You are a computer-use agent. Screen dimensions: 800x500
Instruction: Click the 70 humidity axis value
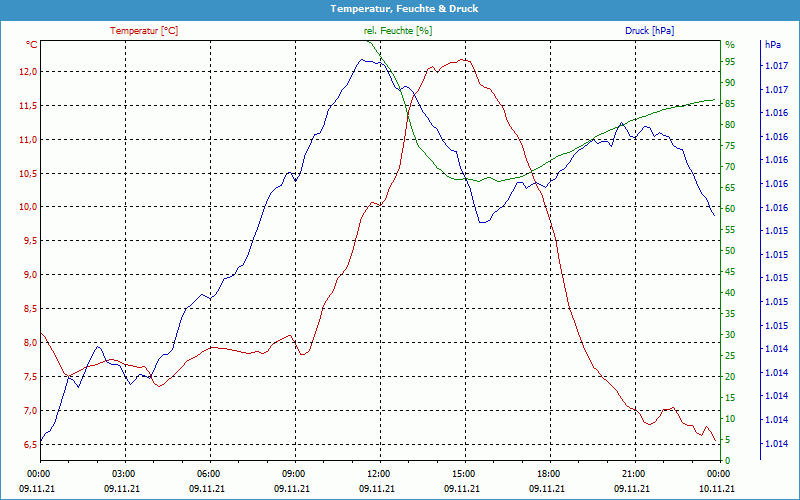pyautogui.click(x=730, y=167)
